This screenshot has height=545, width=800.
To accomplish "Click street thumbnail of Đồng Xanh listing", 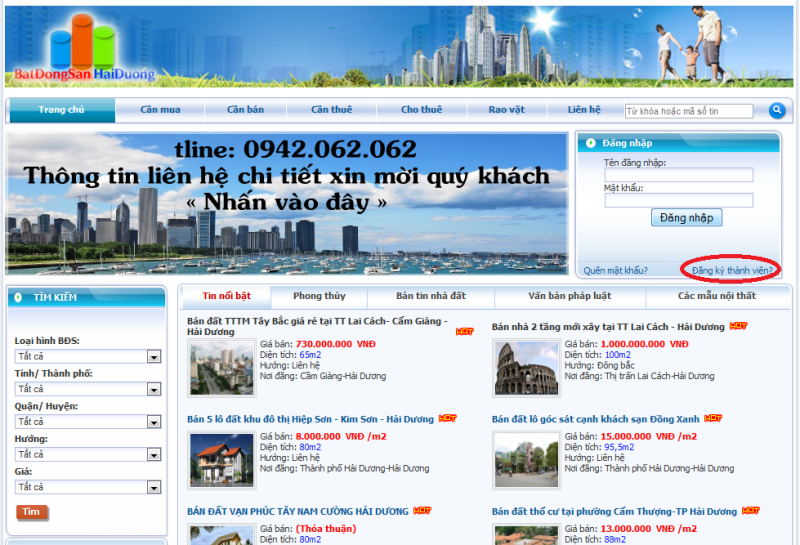I will pyautogui.click(x=527, y=461).
